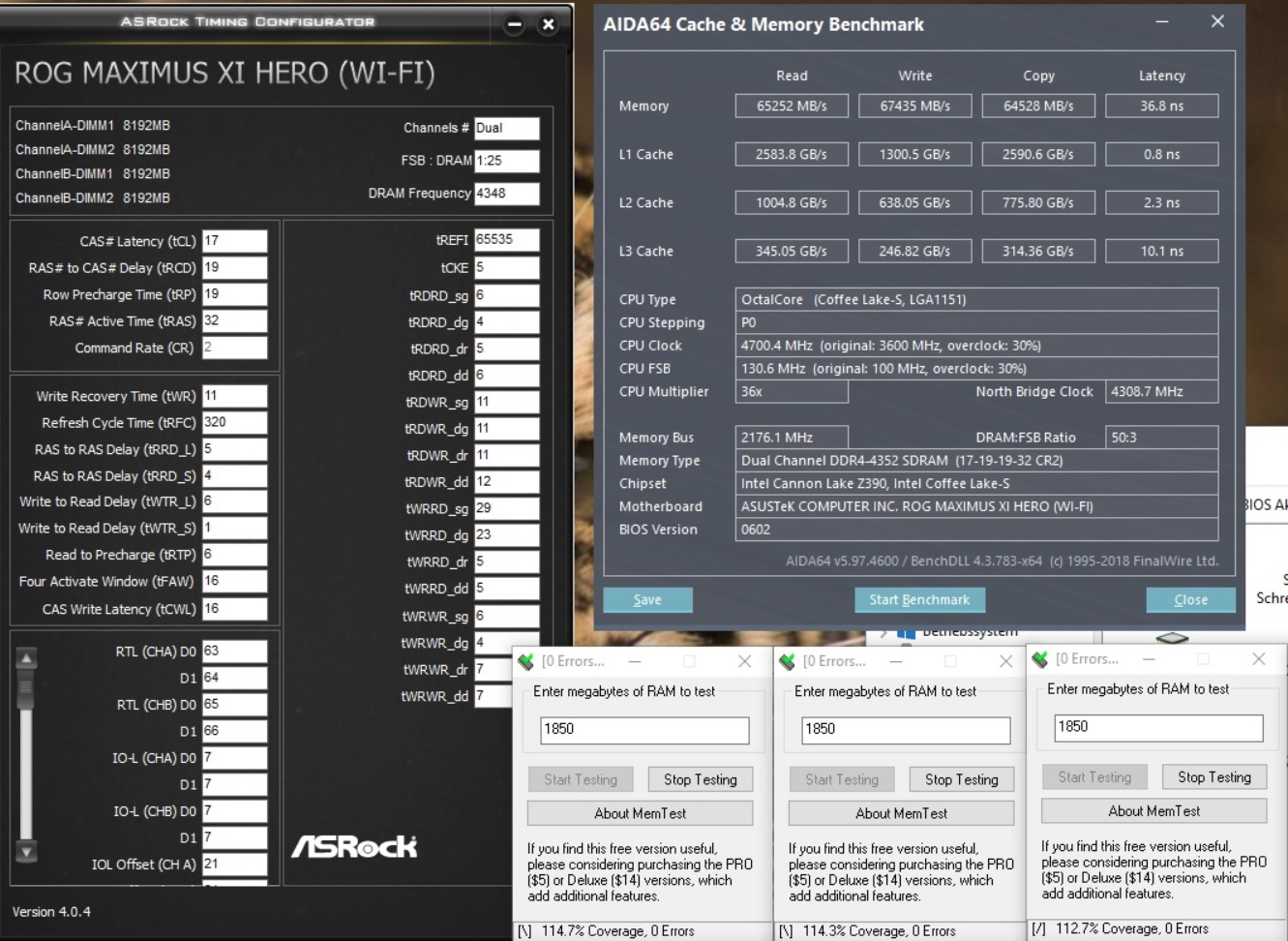This screenshot has height=941, width=1288.
Task: Open About MemTest in the 114.3% coverage window
Action: [902, 813]
